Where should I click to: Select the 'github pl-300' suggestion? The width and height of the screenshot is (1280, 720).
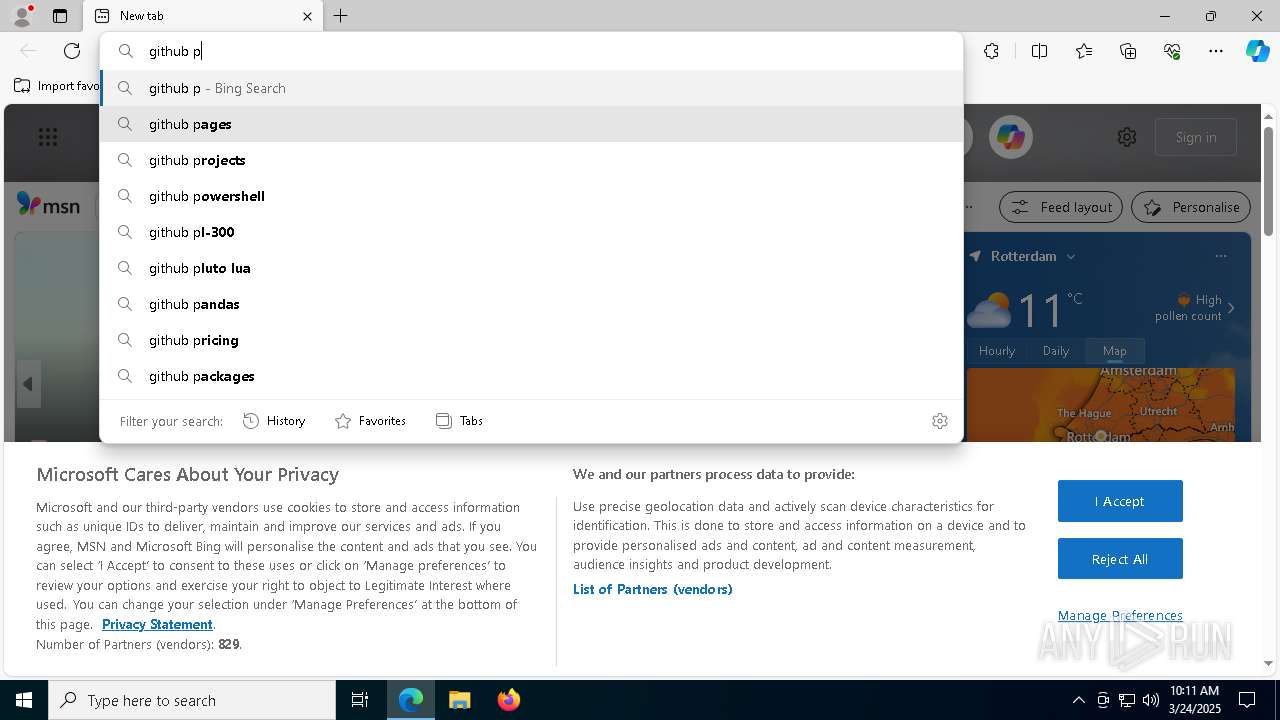(531, 232)
